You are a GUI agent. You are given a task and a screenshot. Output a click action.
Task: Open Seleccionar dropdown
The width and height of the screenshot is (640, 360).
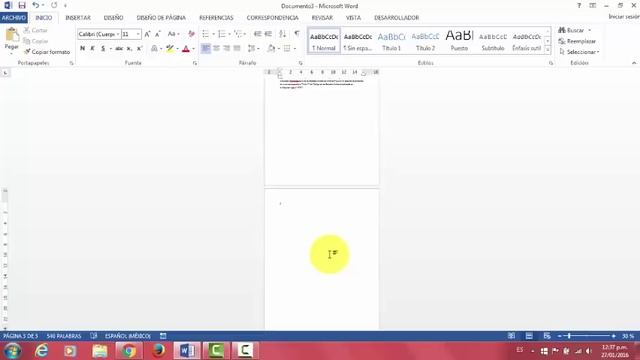(x=579, y=52)
